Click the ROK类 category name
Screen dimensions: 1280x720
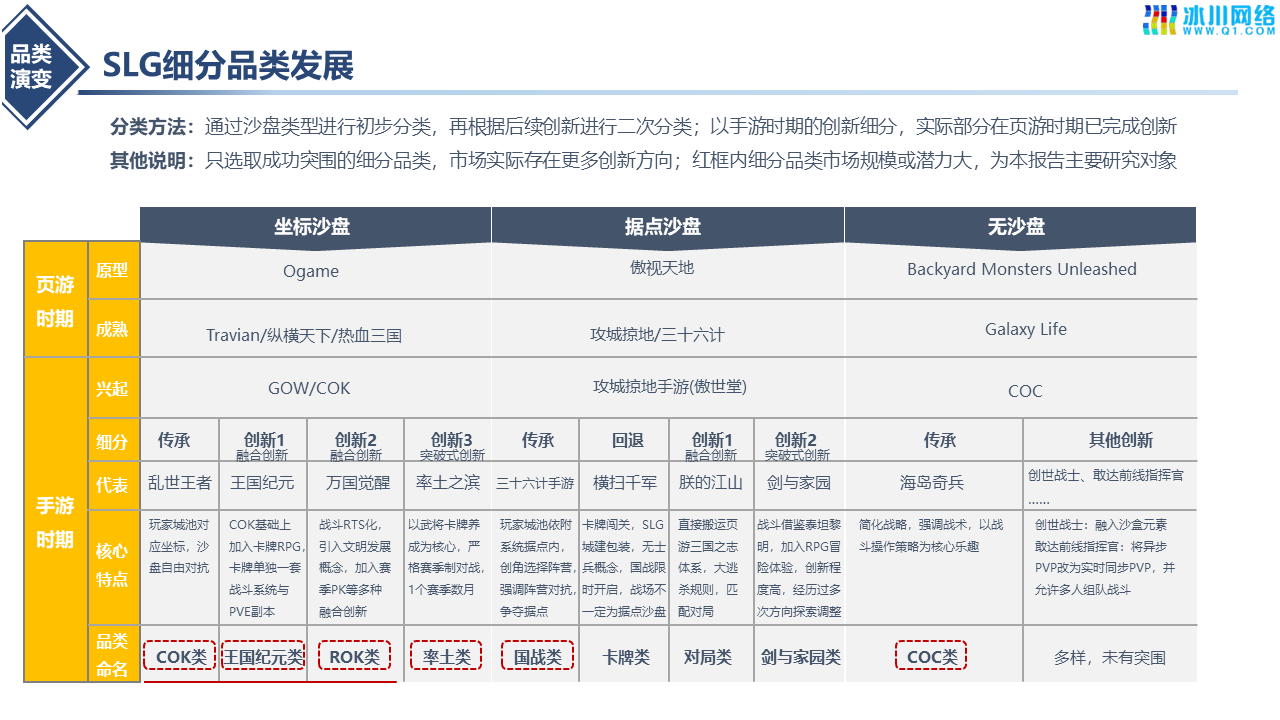pyautogui.click(x=354, y=657)
